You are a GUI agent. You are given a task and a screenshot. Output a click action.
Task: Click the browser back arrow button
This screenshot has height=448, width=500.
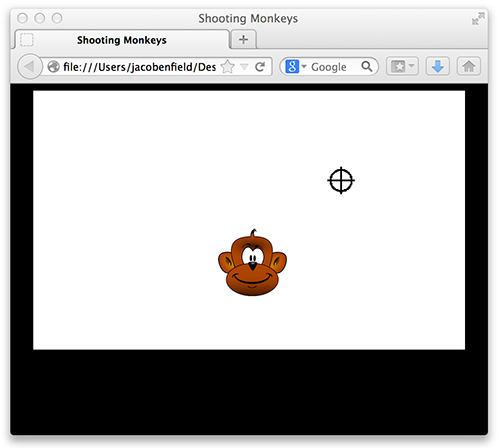(30, 67)
